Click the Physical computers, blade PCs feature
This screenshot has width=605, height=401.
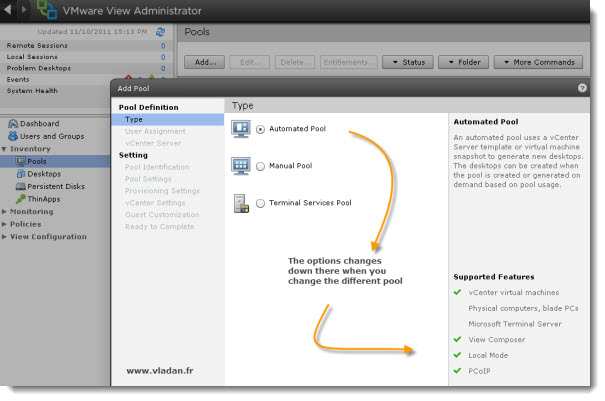click(523, 308)
